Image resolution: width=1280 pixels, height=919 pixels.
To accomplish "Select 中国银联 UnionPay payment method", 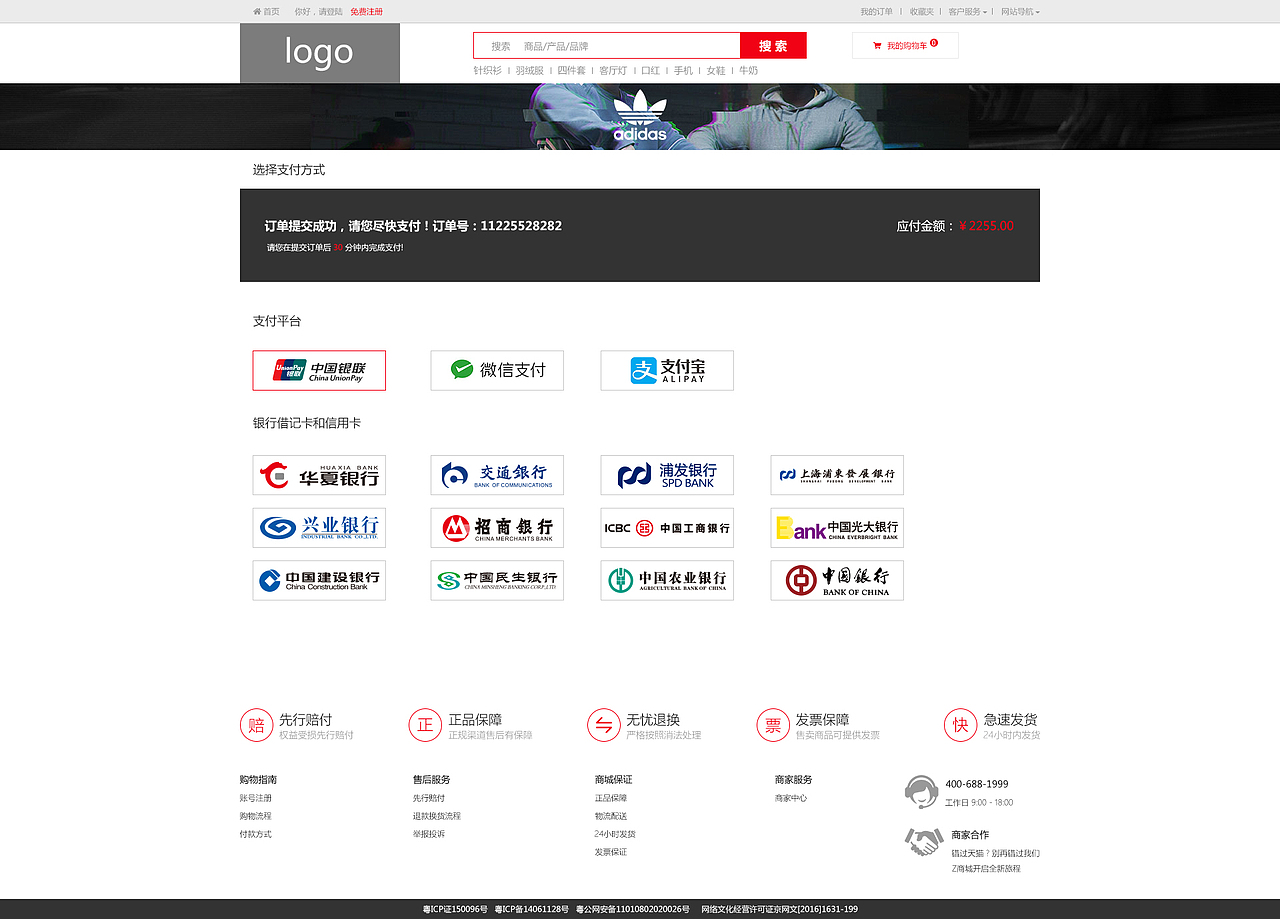I will (318, 370).
